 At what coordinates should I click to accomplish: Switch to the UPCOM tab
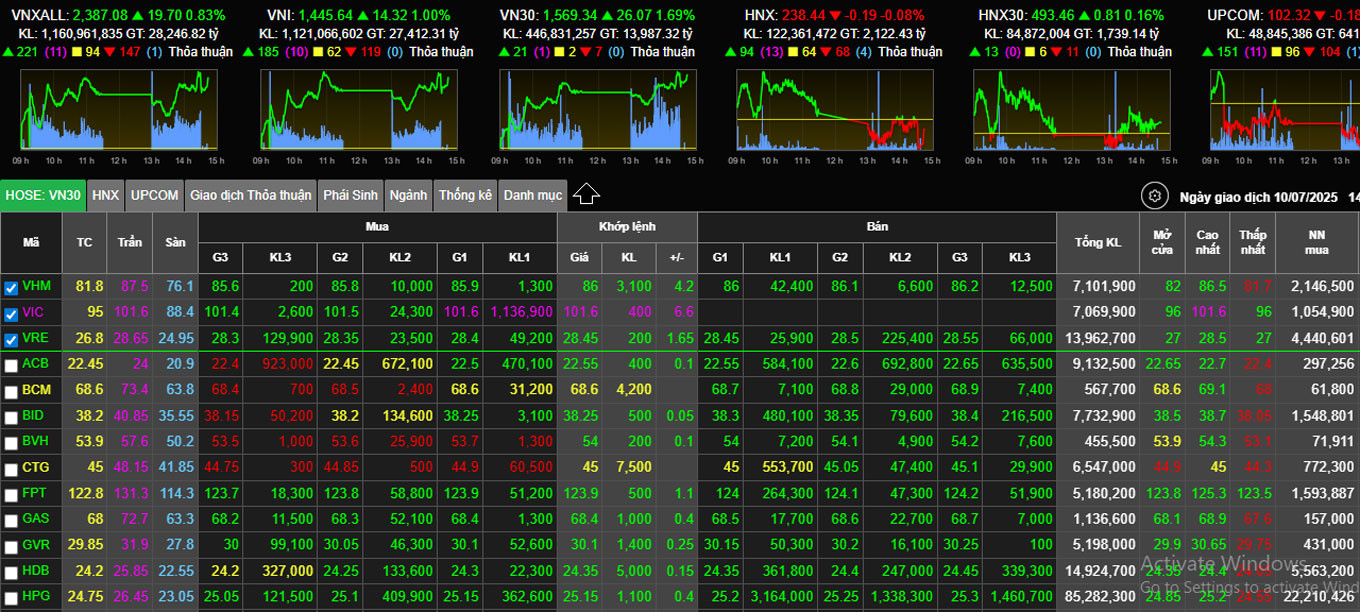(154, 196)
